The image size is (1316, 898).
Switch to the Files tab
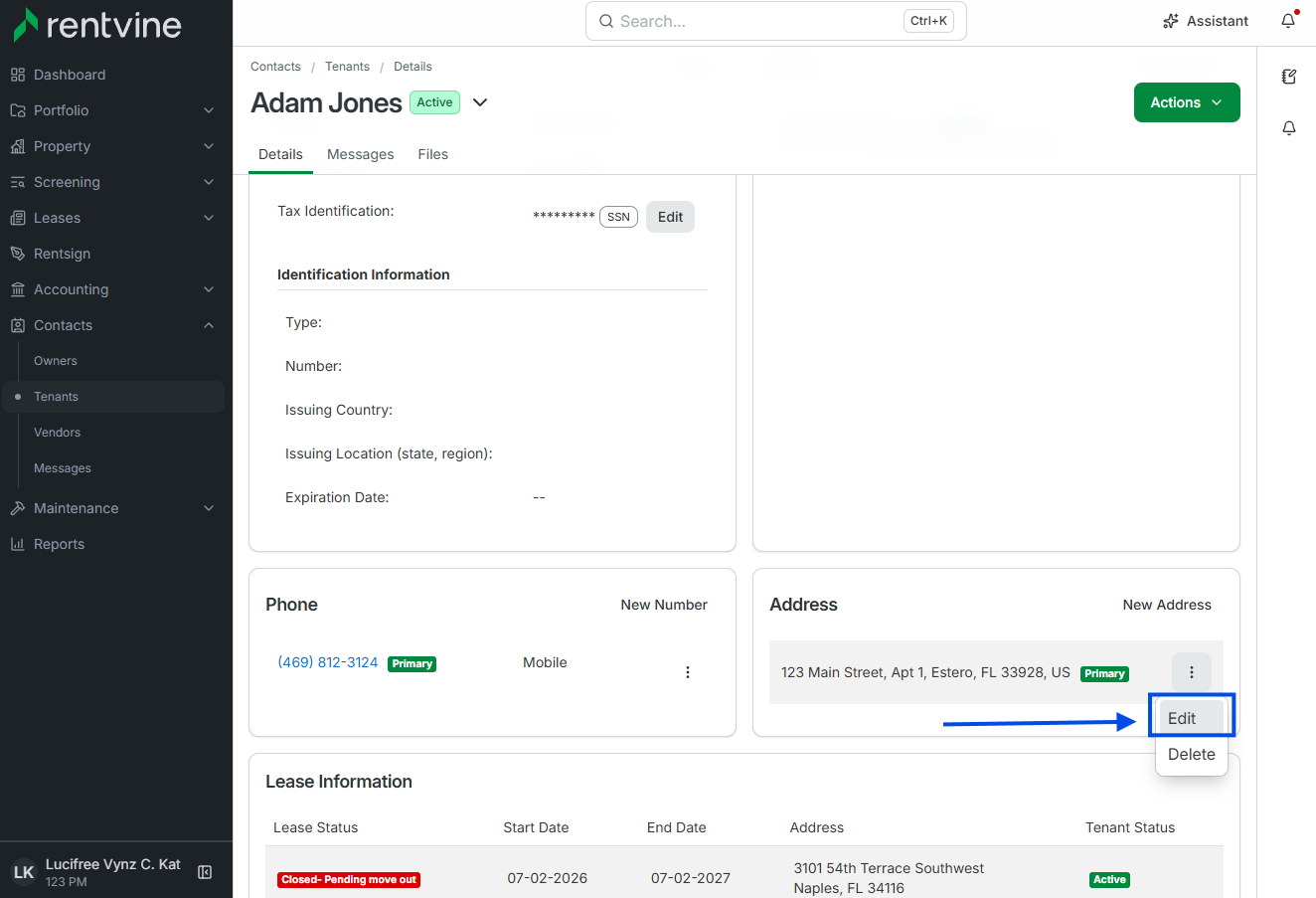[433, 154]
